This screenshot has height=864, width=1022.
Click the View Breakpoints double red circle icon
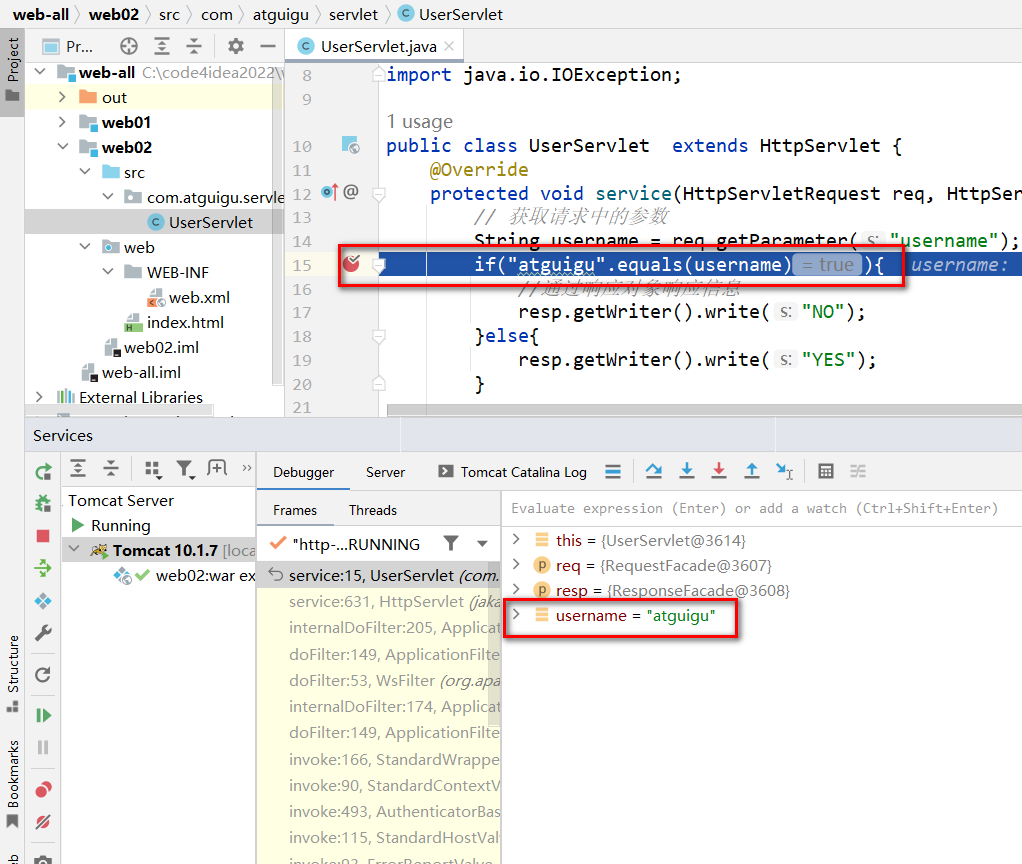click(x=43, y=790)
